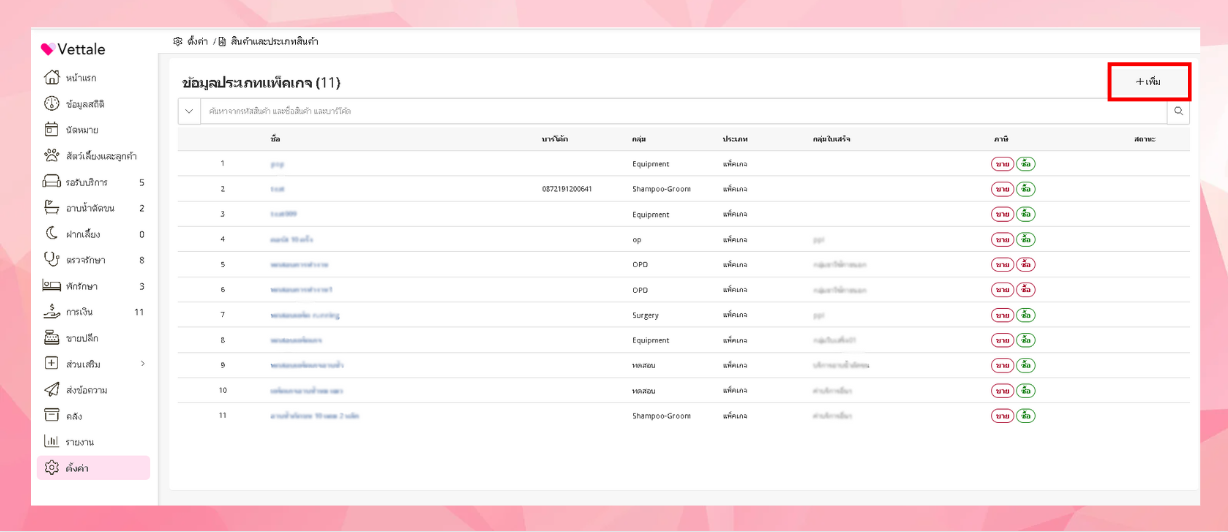Image resolution: width=1228 pixels, height=532 pixels.
Task: Click Equipment group in row 1
Action: [x=651, y=163]
